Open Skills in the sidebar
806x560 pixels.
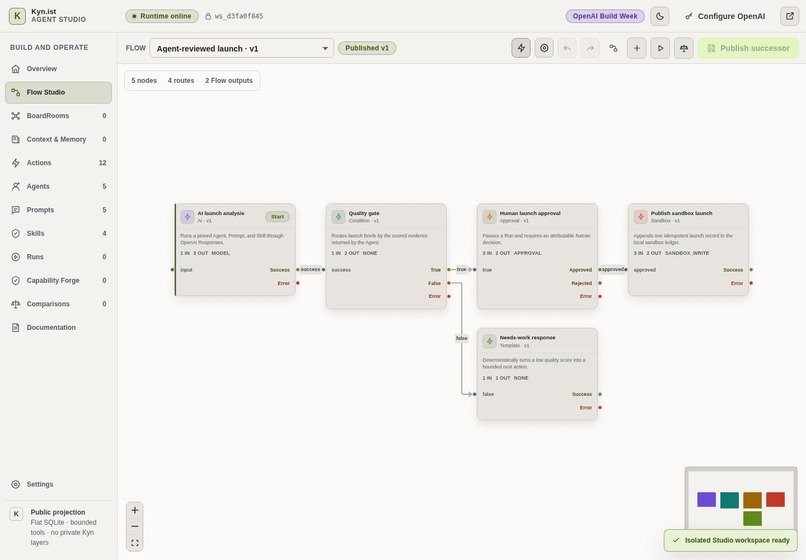click(58, 233)
